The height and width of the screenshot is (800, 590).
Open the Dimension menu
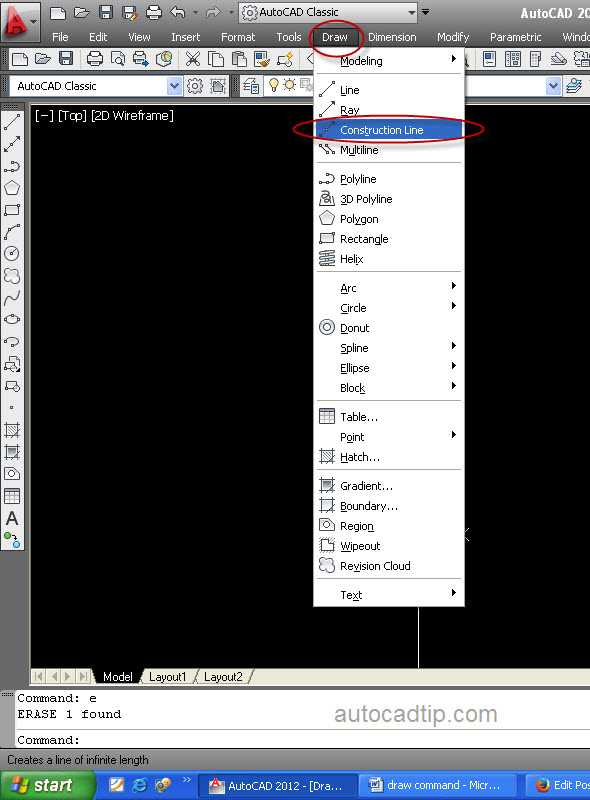(x=392, y=37)
